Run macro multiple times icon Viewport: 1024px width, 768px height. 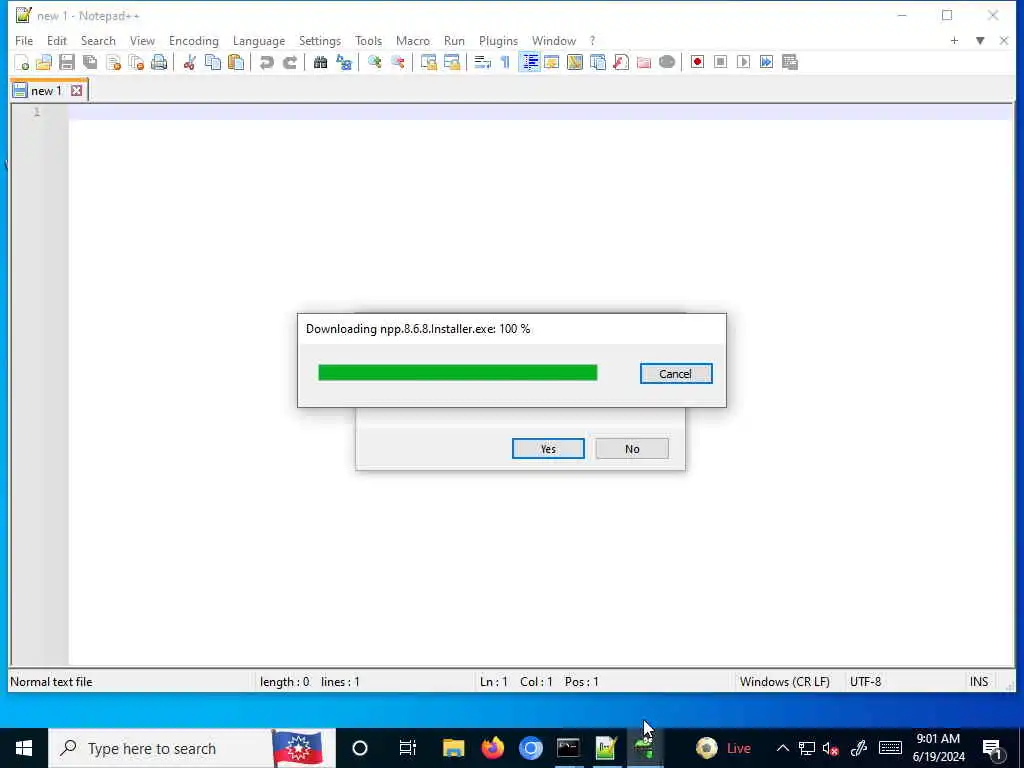766,62
